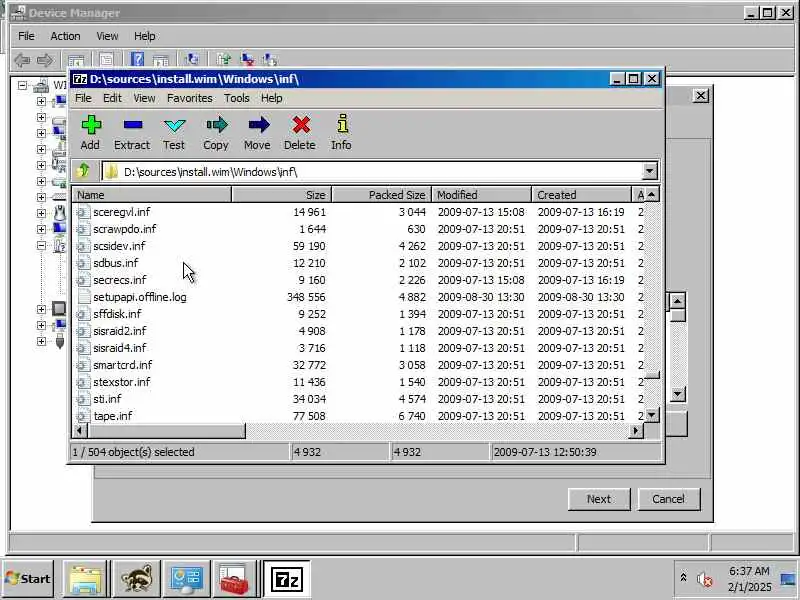Click the red Delete icon

coord(301,125)
